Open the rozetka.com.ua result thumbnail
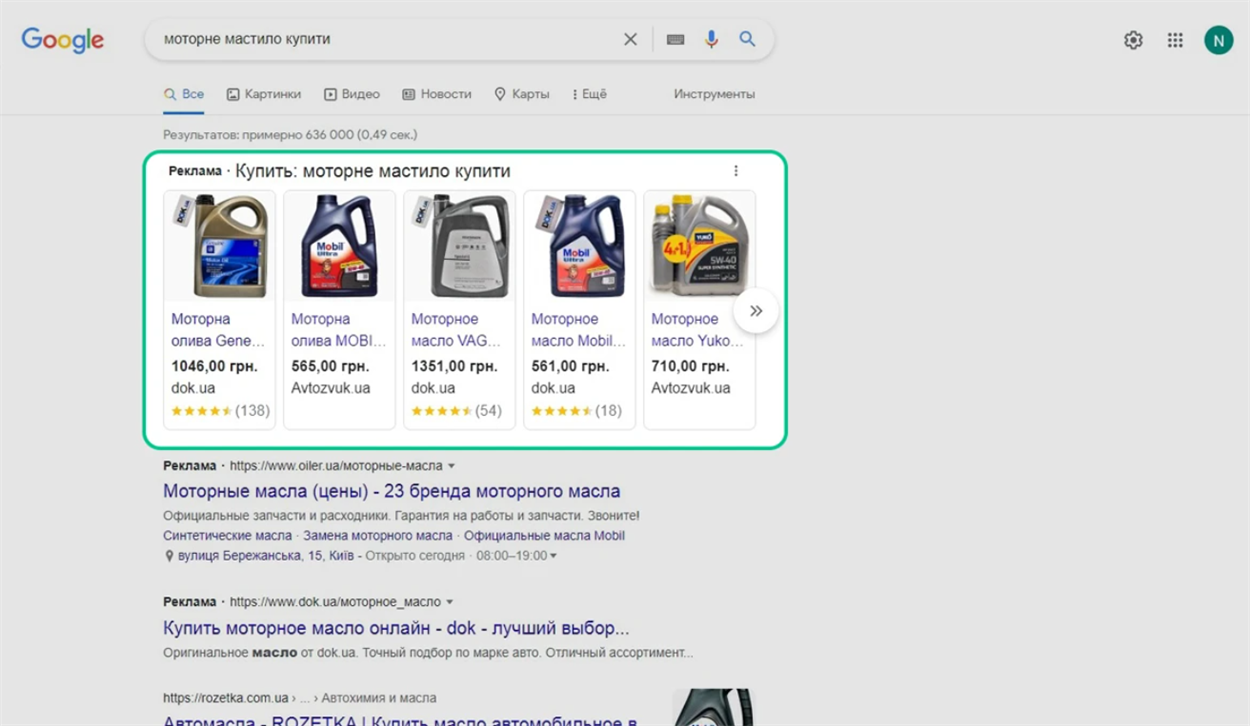This screenshot has width=1250, height=726. 713,707
